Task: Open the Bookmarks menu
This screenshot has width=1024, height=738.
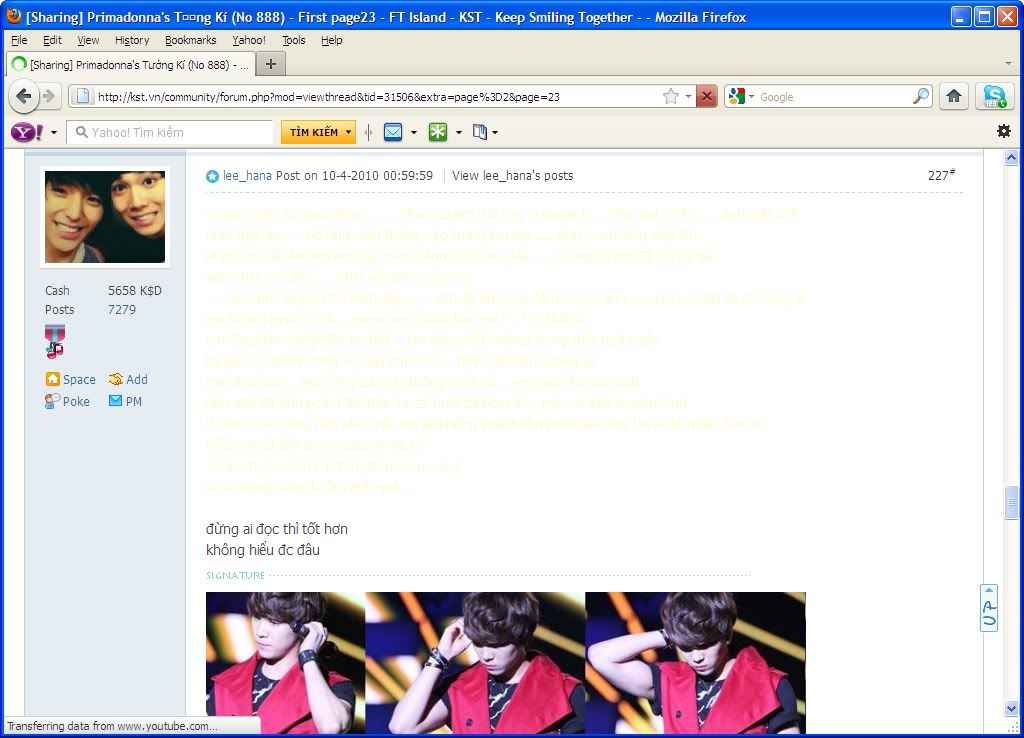Action: 191,40
